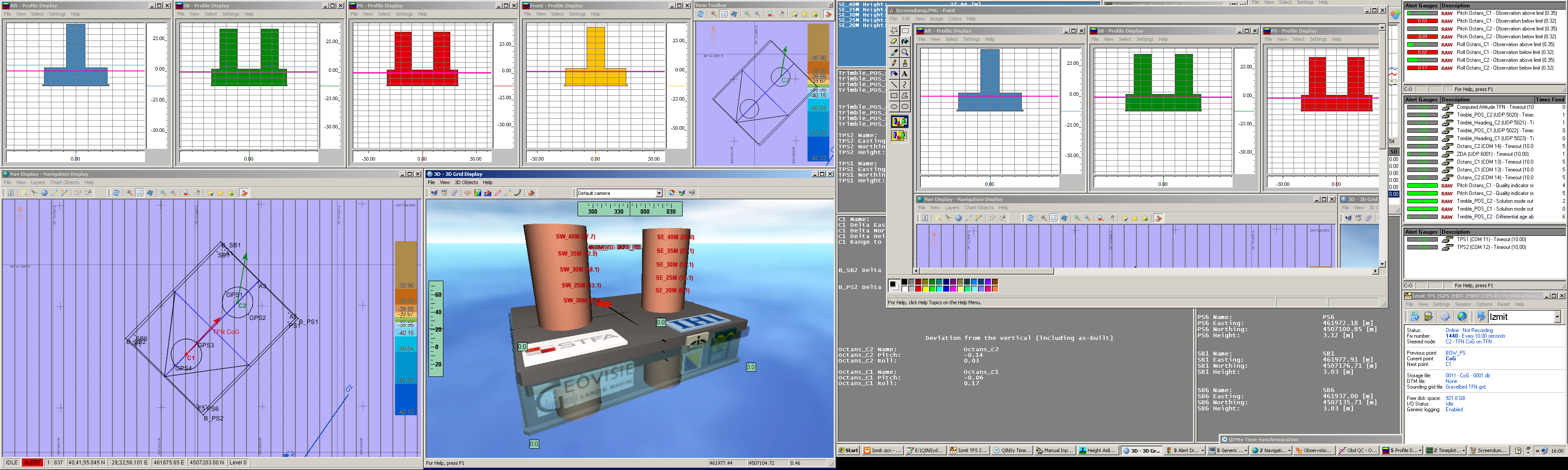Select the Eraser tool in Paint
This screenshot has width=1568, height=470.
894,41
